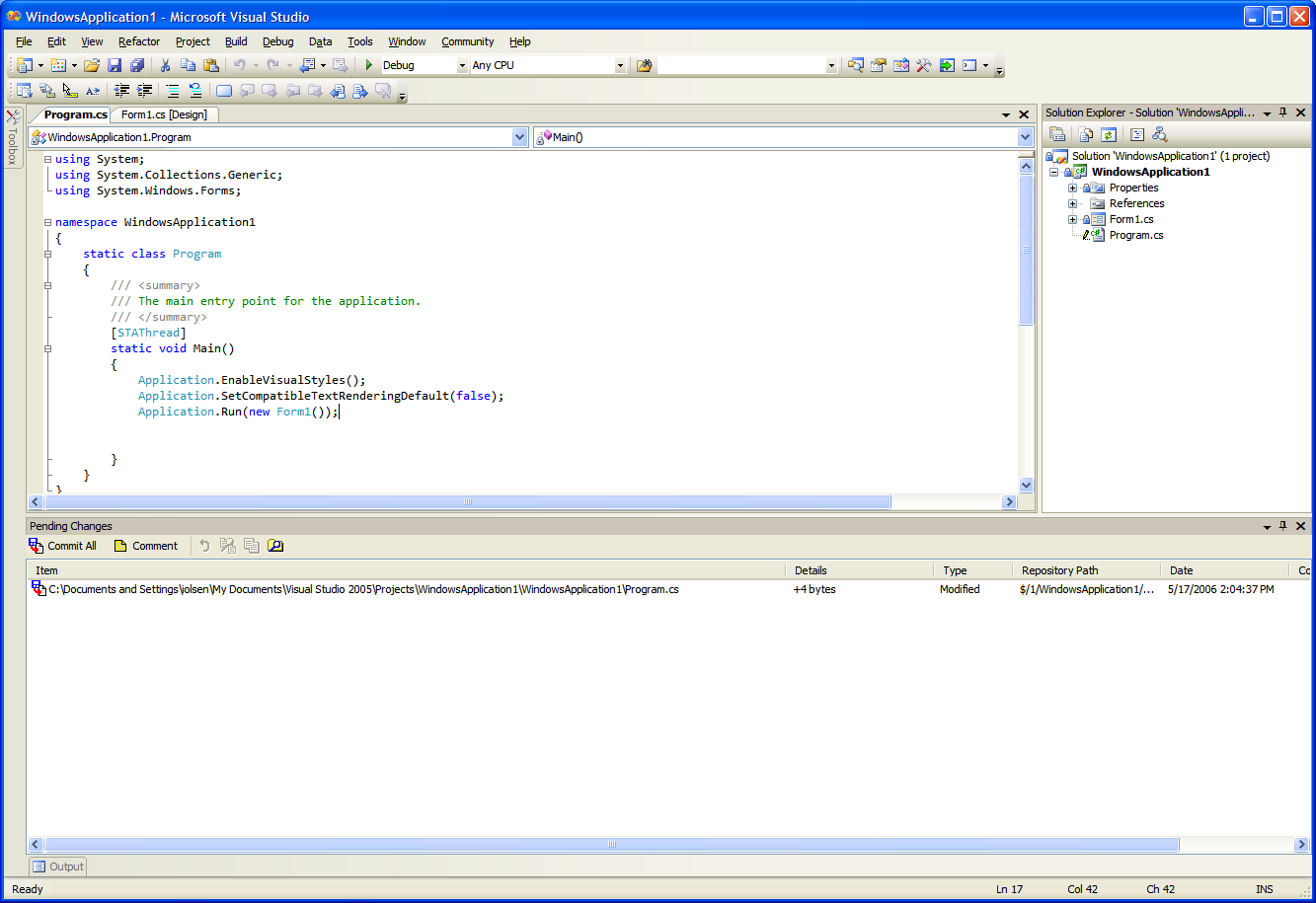
Task: Click the Comment button
Action: pyautogui.click(x=146, y=546)
